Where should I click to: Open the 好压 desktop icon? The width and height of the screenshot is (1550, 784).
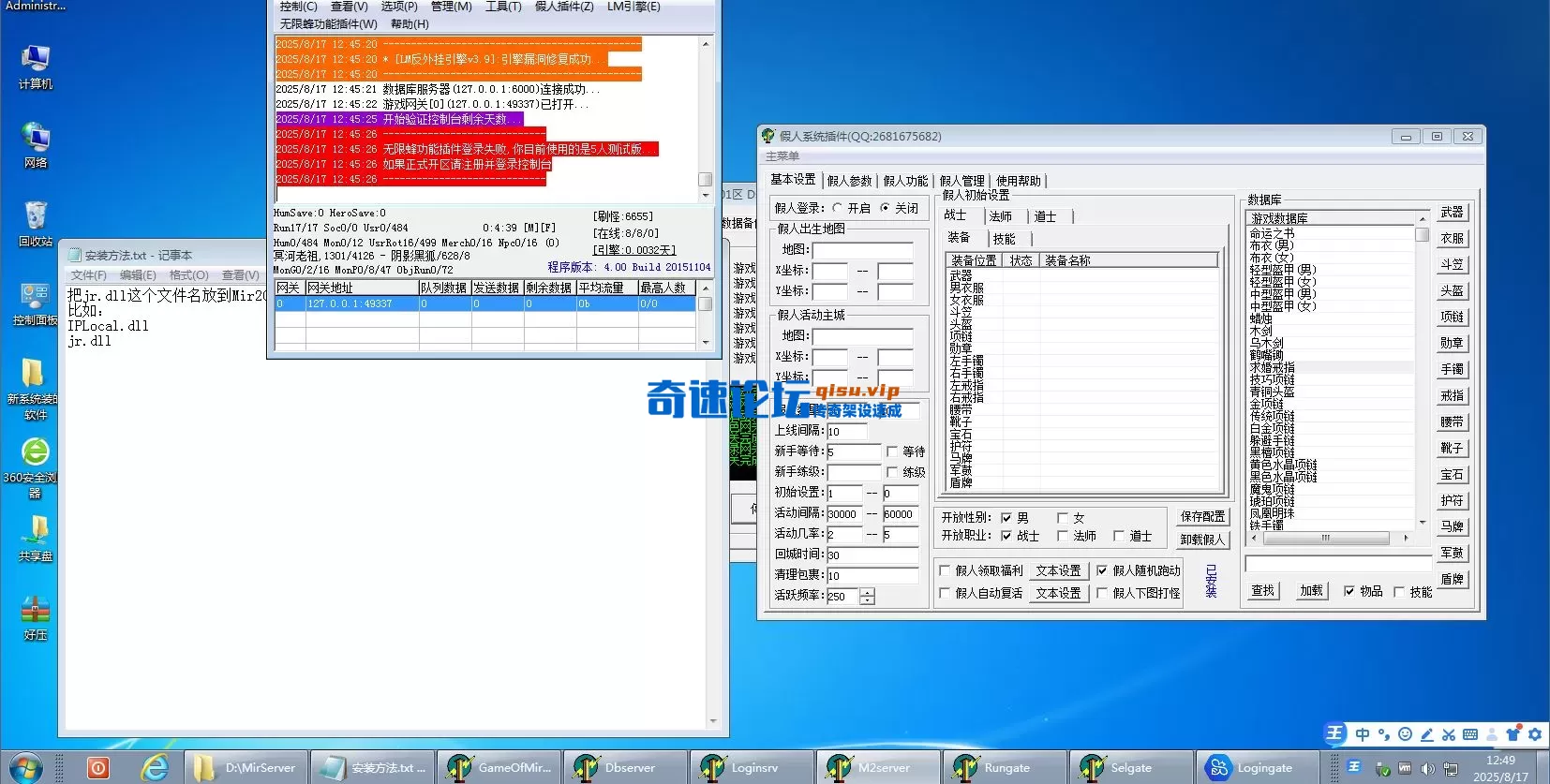click(35, 617)
